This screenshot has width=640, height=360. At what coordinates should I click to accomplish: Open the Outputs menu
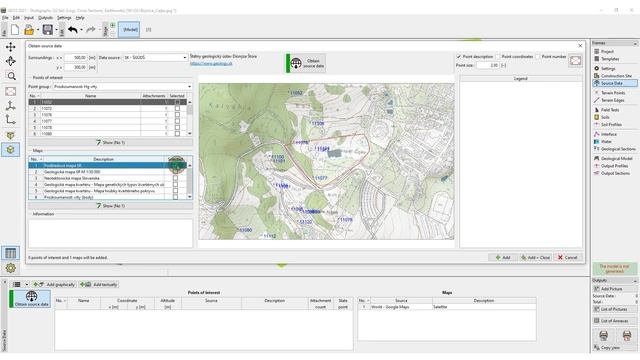(x=45, y=18)
